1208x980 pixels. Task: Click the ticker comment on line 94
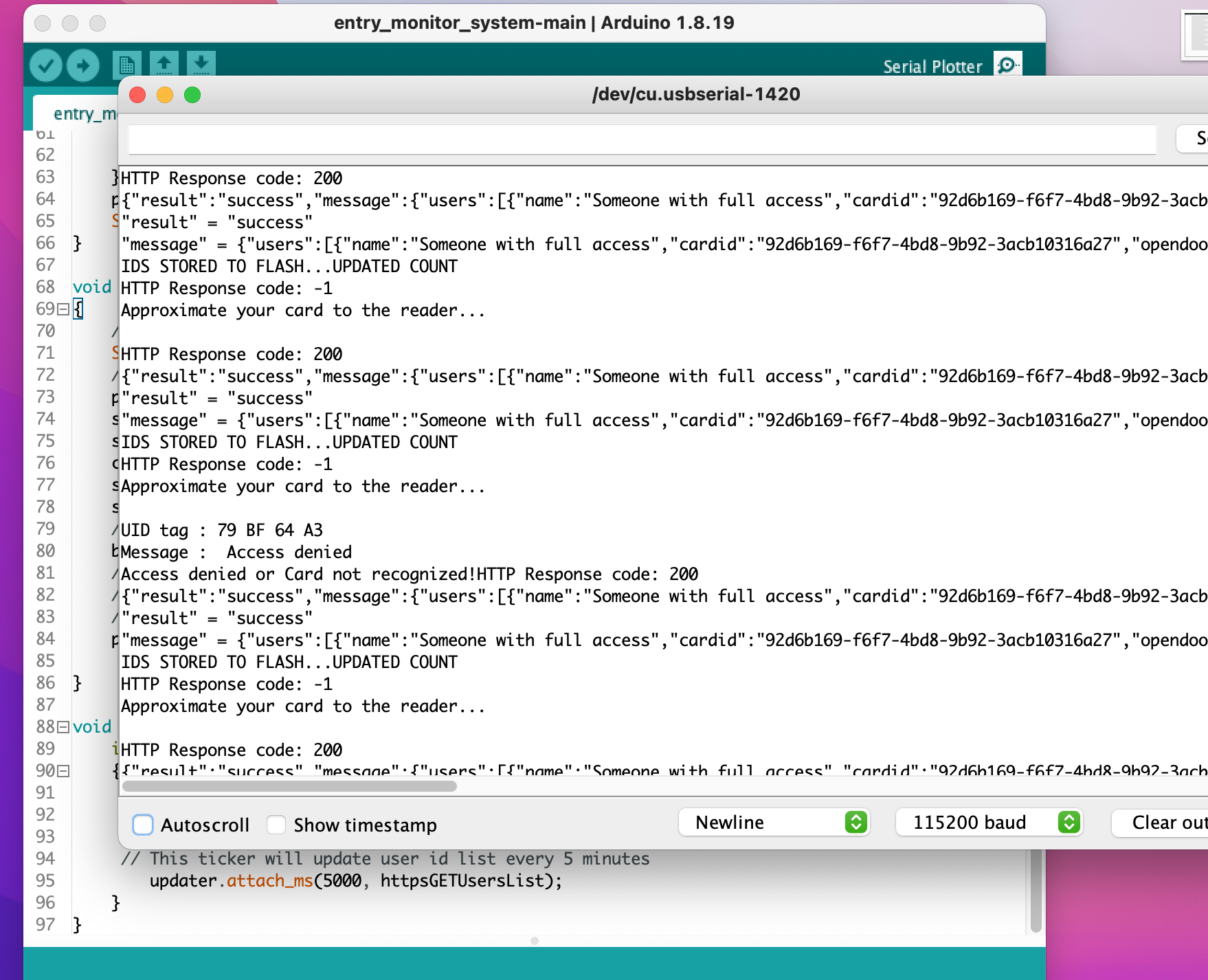(385, 858)
